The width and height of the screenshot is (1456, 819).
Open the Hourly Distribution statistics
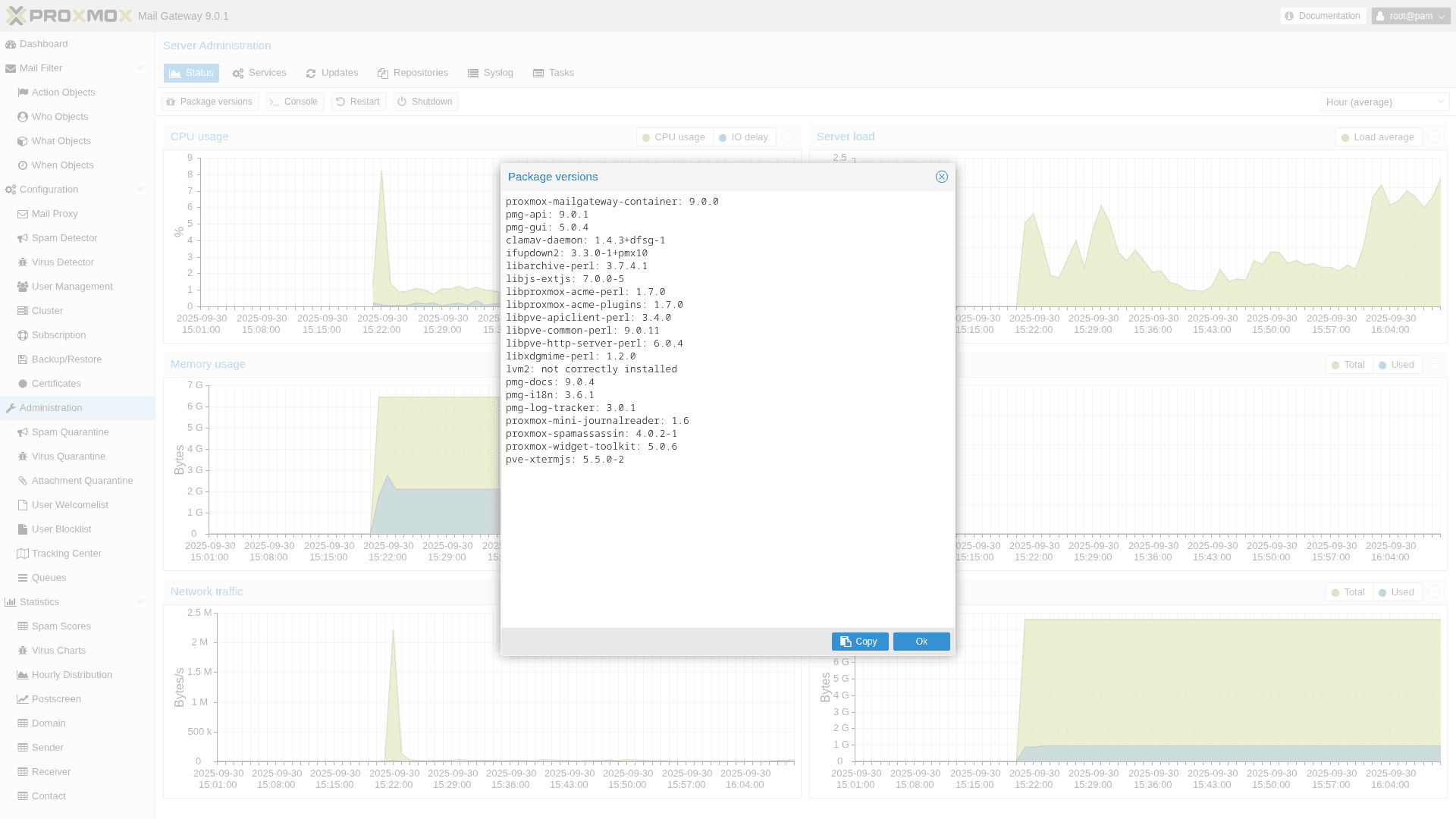coord(73,674)
